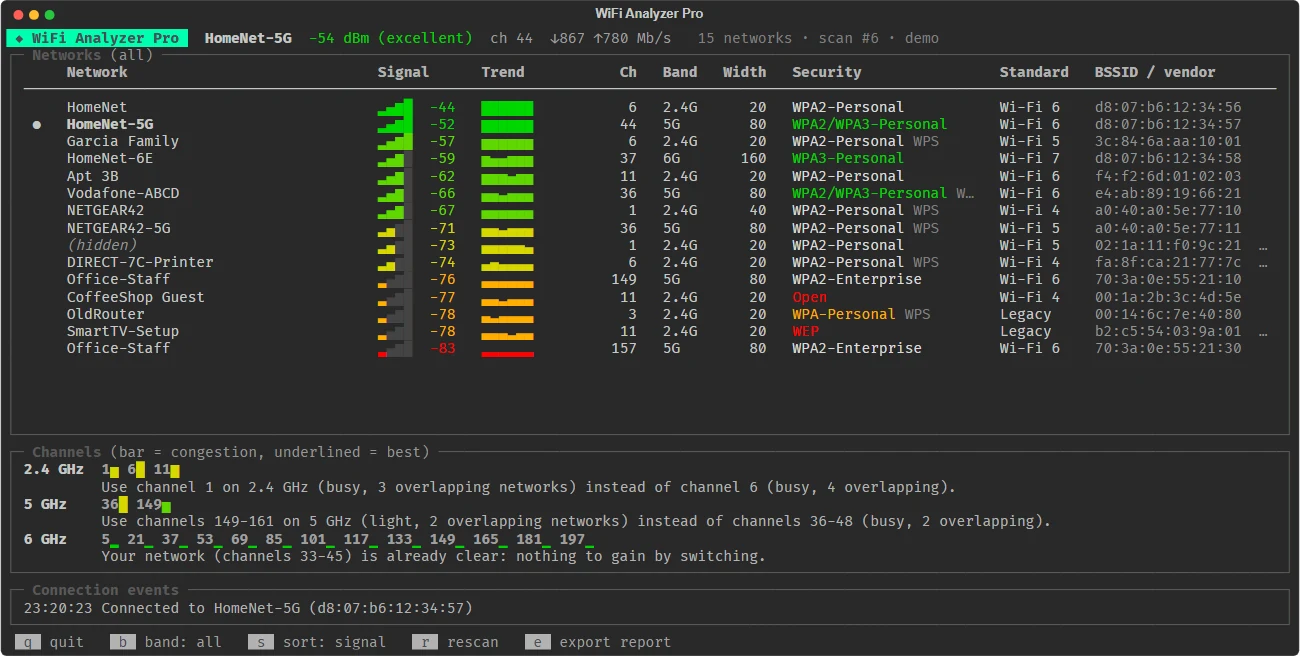Click the connected bullet beside HomeNet-5G
The width and height of the screenshot is (1300, 656).
tap(37, 125)
